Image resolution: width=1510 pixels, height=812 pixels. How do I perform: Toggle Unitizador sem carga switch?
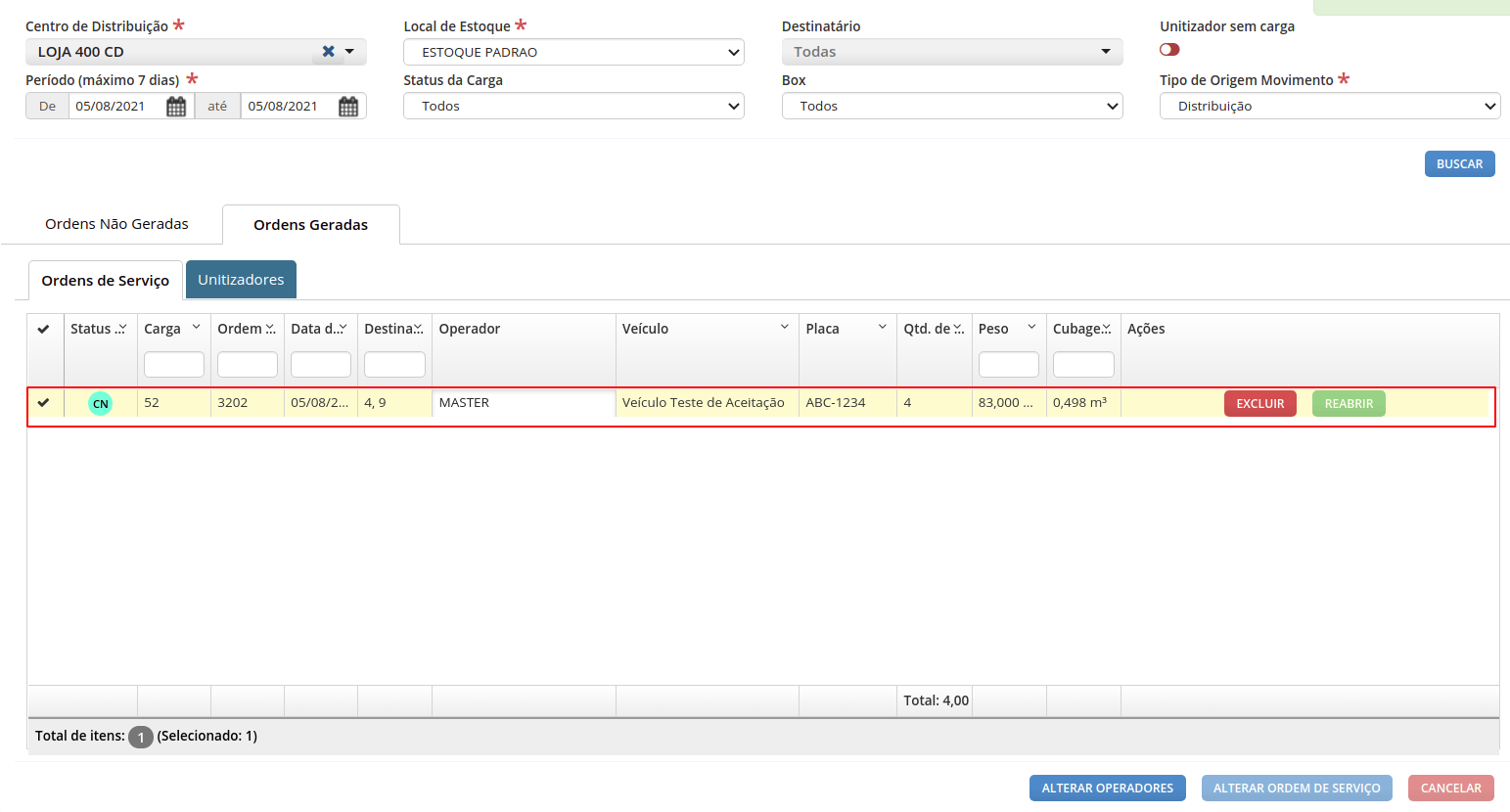coord(1169,50)
